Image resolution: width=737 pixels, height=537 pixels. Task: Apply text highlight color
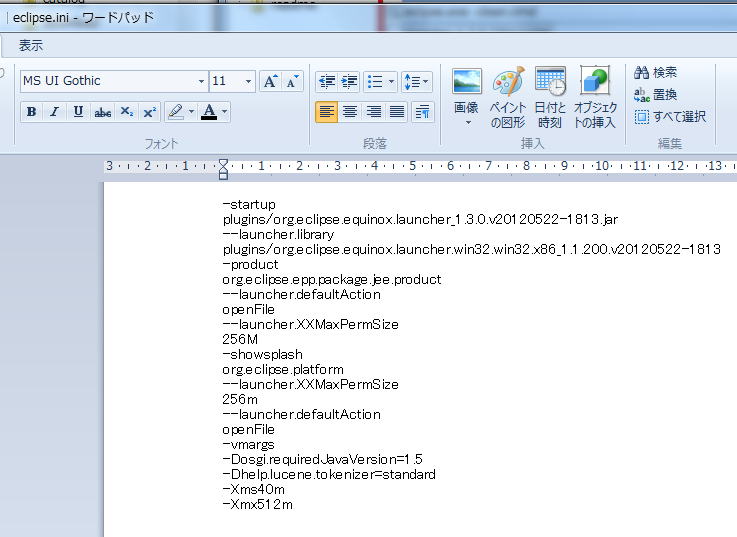pos(176,112)
